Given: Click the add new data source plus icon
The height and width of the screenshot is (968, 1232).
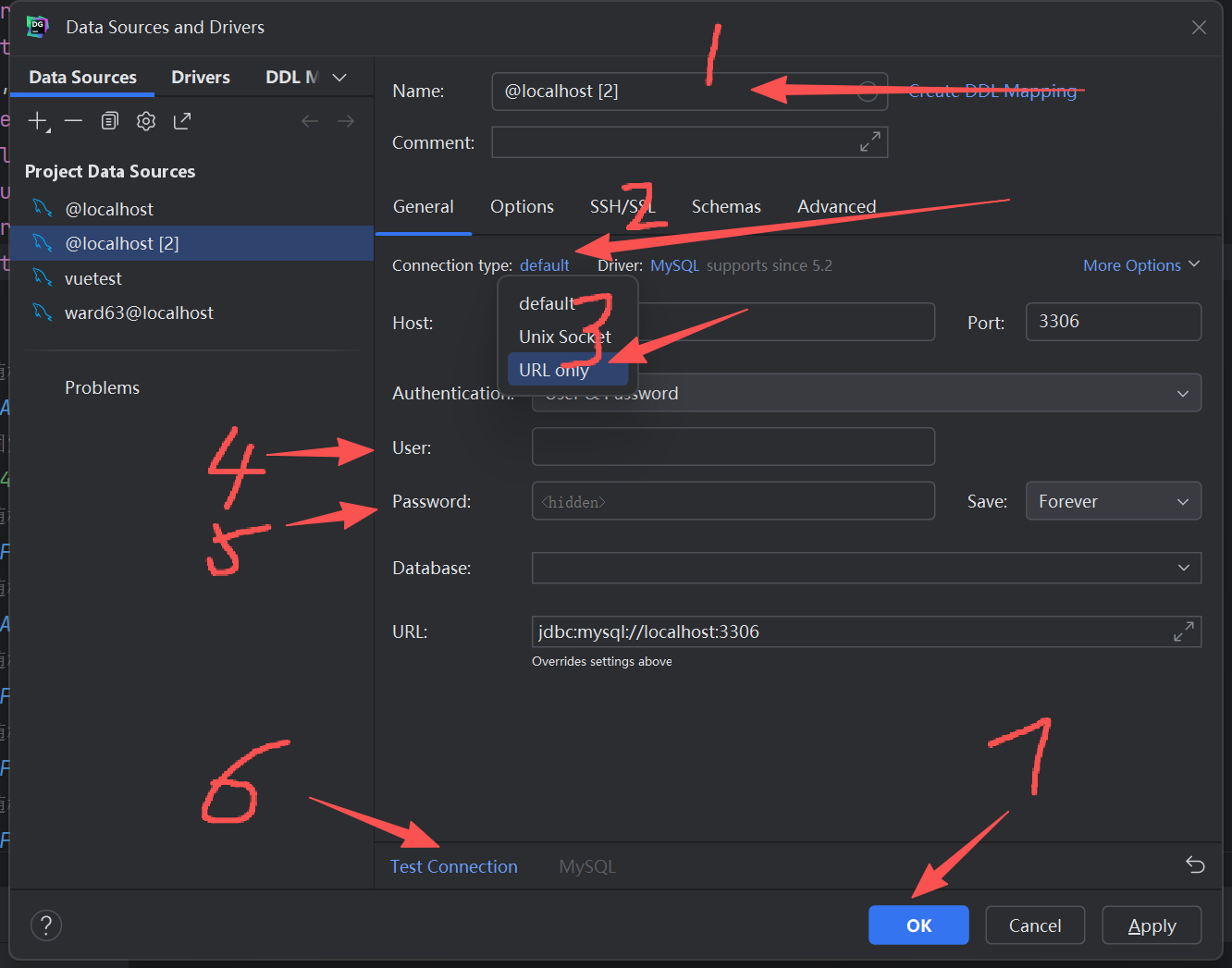Looking at the screenshot, I should coord(37,120).
